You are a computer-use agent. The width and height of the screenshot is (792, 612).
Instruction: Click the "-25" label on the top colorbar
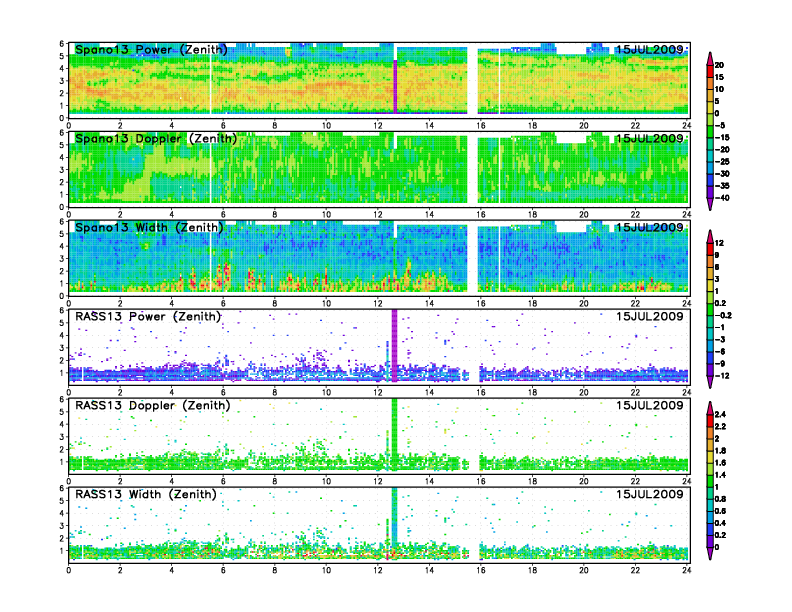(722, 162)
